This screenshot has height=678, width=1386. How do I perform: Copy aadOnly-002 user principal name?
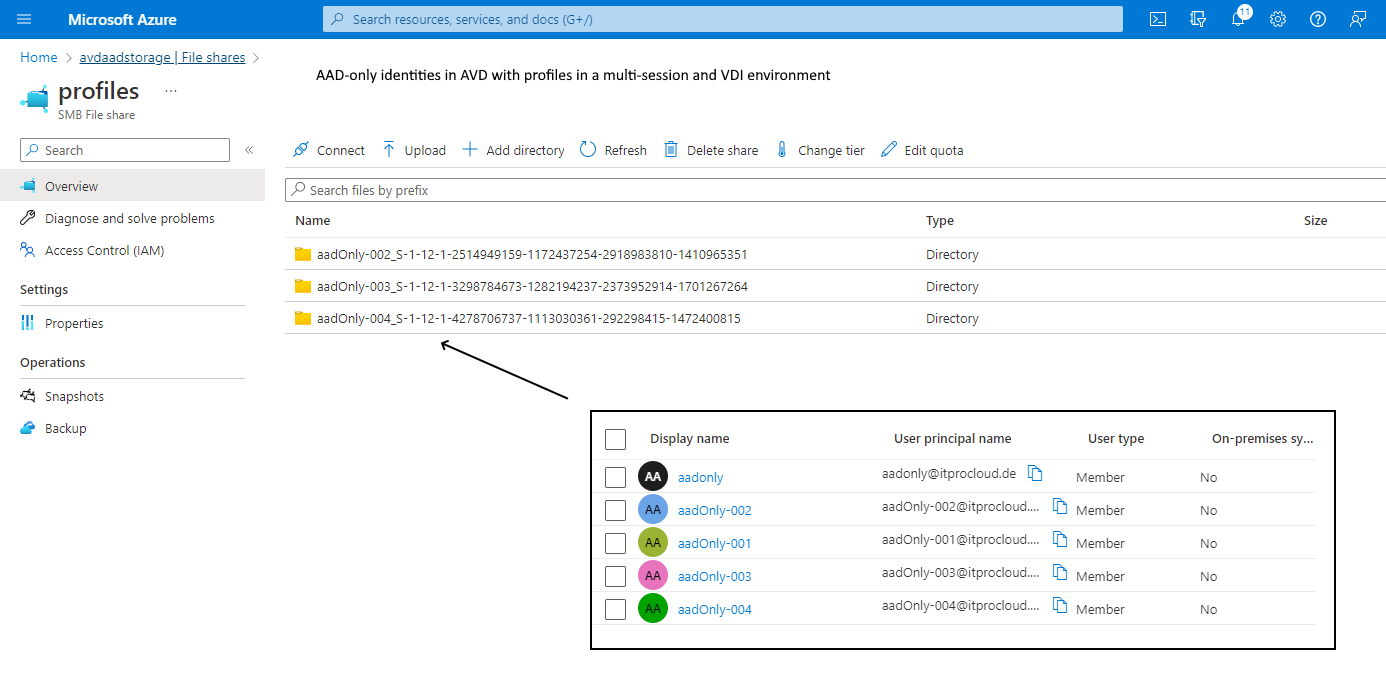1060,507
